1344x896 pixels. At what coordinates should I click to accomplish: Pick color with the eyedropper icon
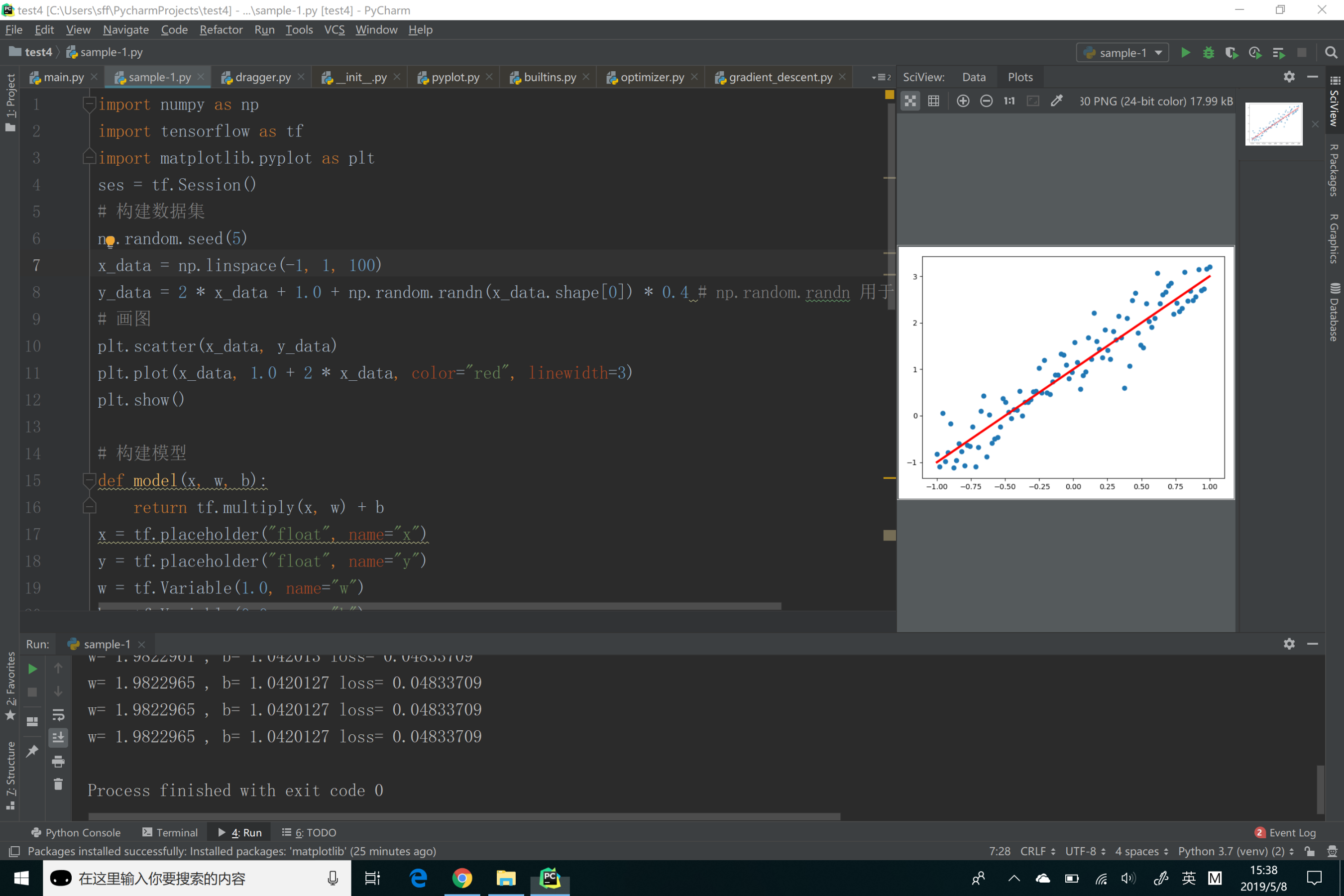(x=1057, y=101)
